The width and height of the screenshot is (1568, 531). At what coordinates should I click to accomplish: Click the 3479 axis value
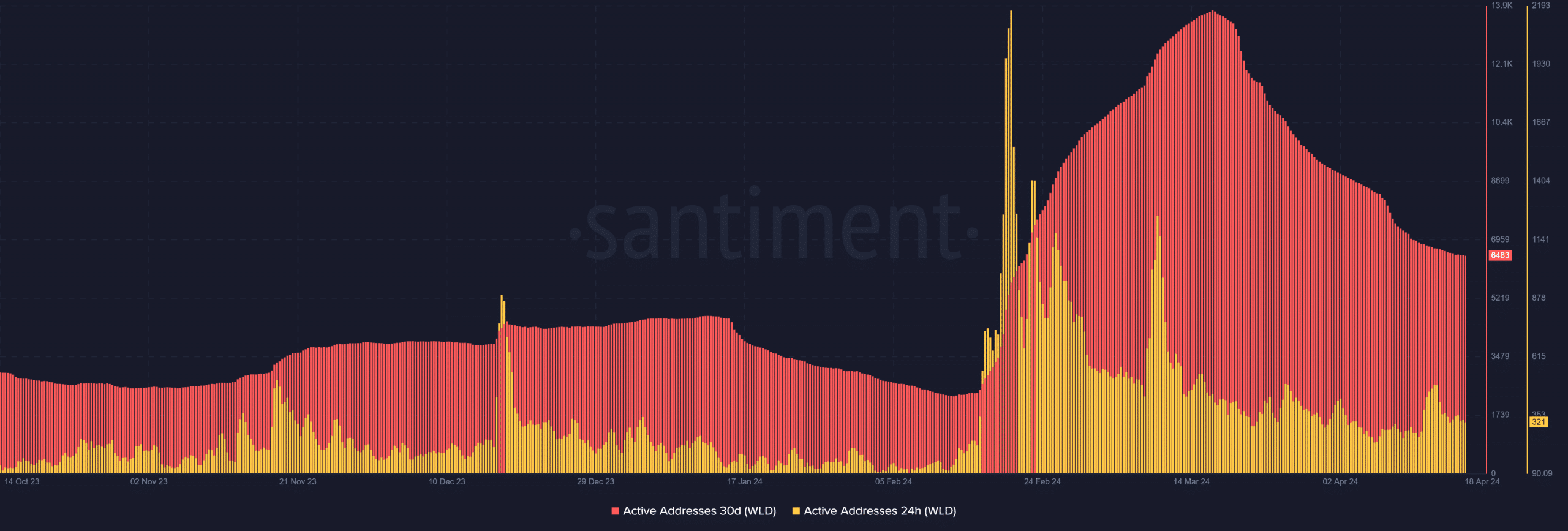point(1500,356)
